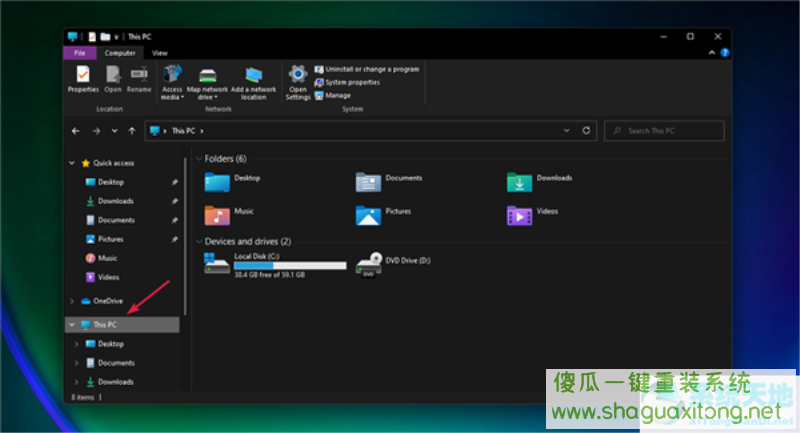Click the title bar This PC icon
This screenshot has width=800, height=433.
click(72, 37)
